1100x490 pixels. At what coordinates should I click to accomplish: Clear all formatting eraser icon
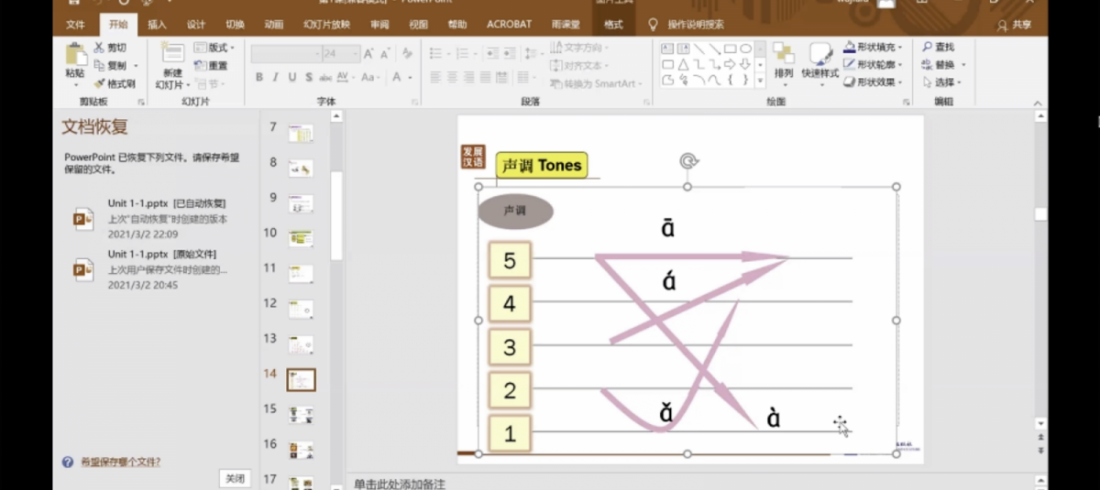coord(407,54)
